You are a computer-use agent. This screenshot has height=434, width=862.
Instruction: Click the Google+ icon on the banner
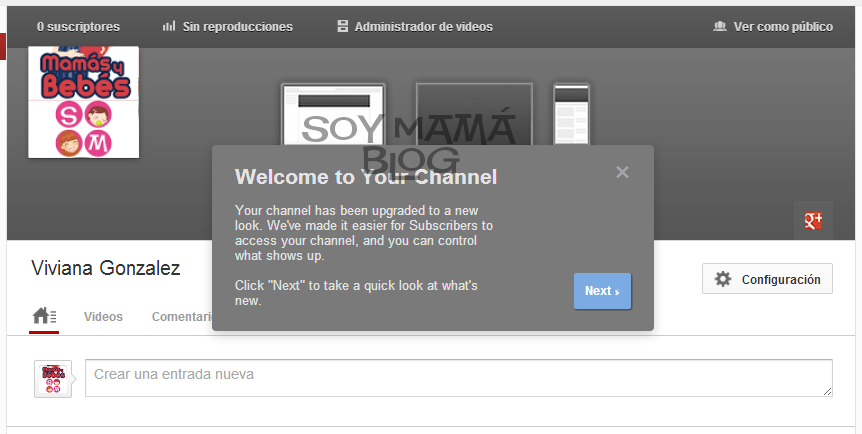pyautogui.click(x=813, y=221)
